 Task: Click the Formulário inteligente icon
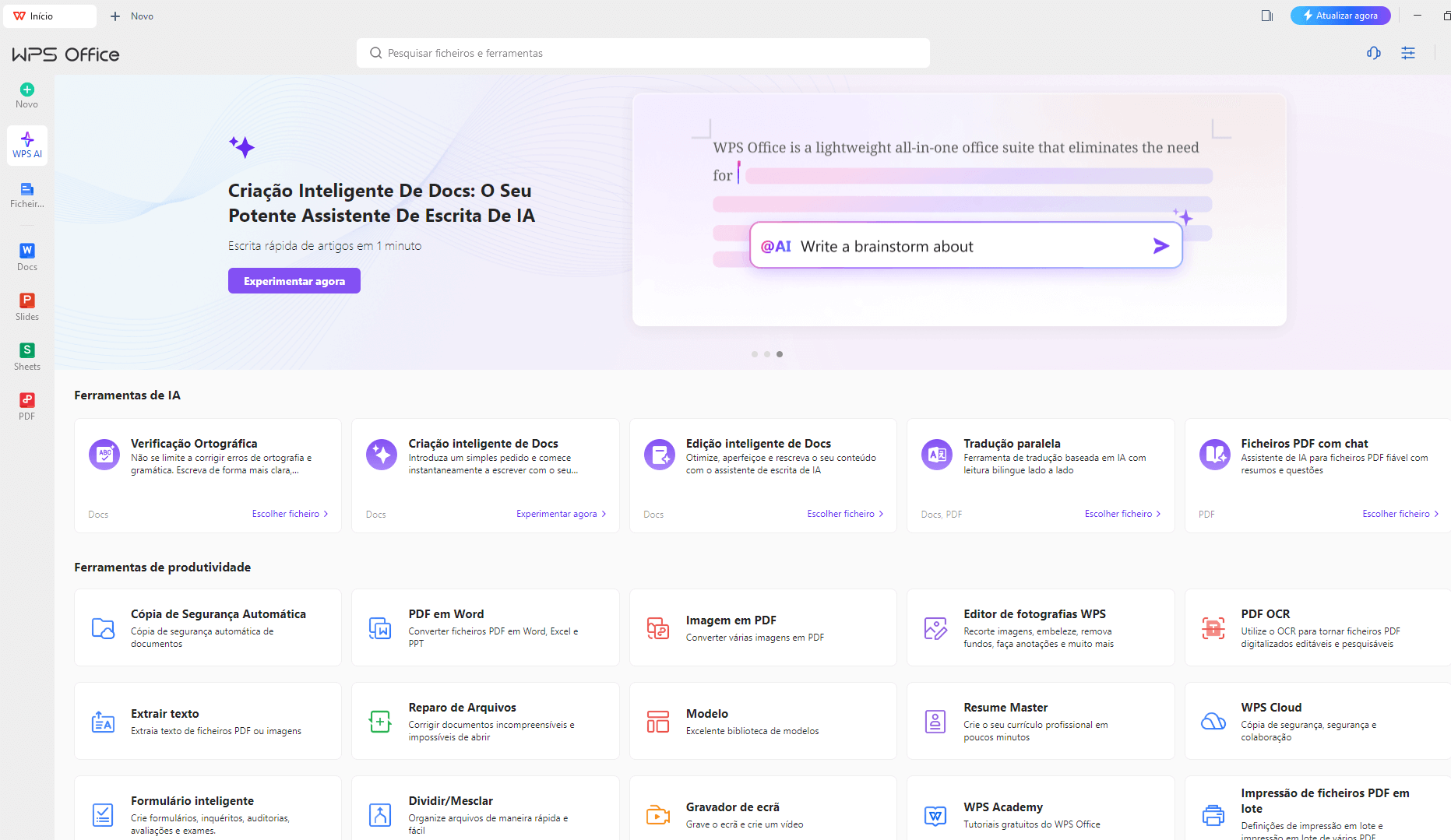point(103,815)
